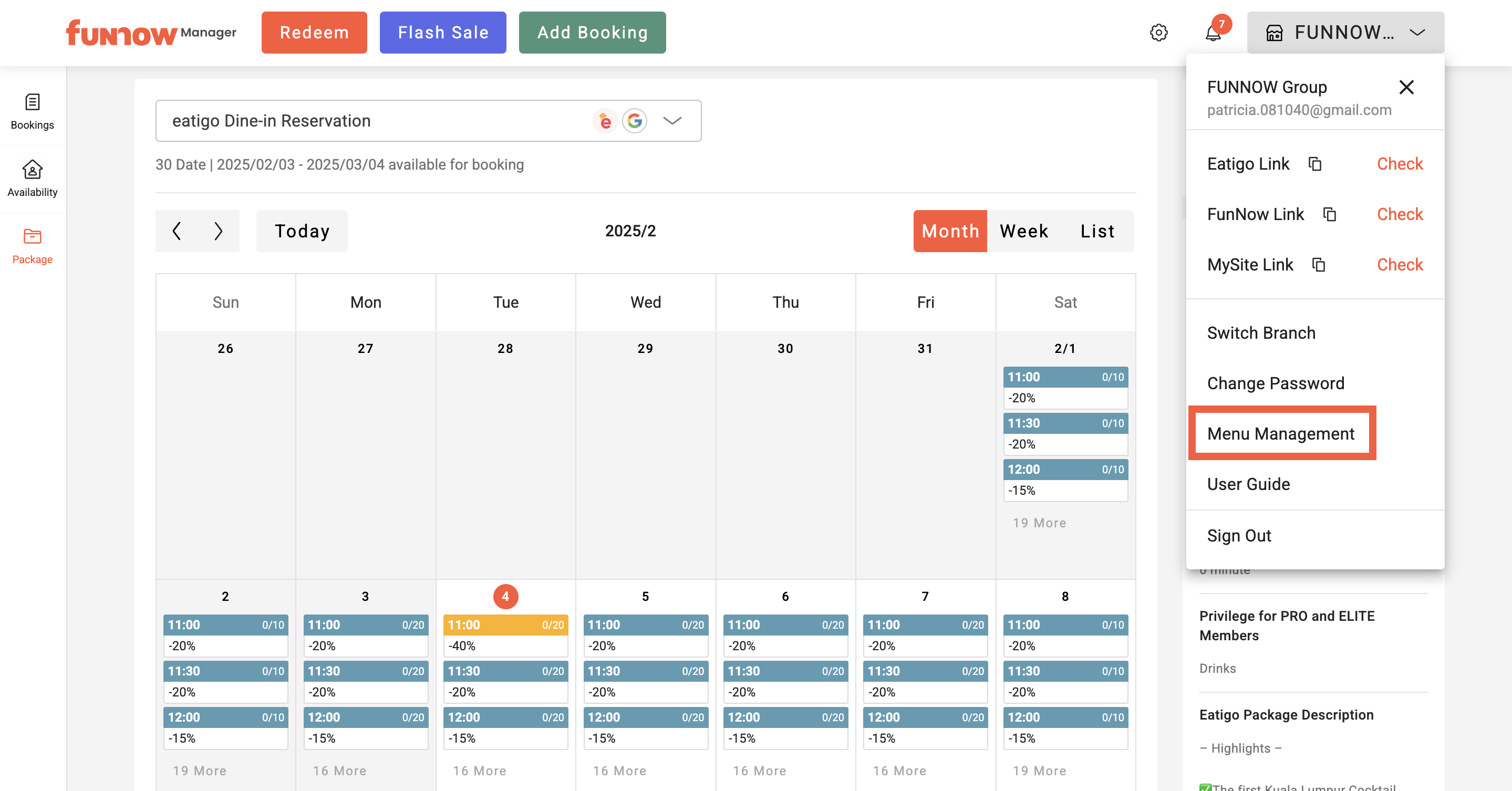
Task: Click the Add Booking button
Action: 592,32
